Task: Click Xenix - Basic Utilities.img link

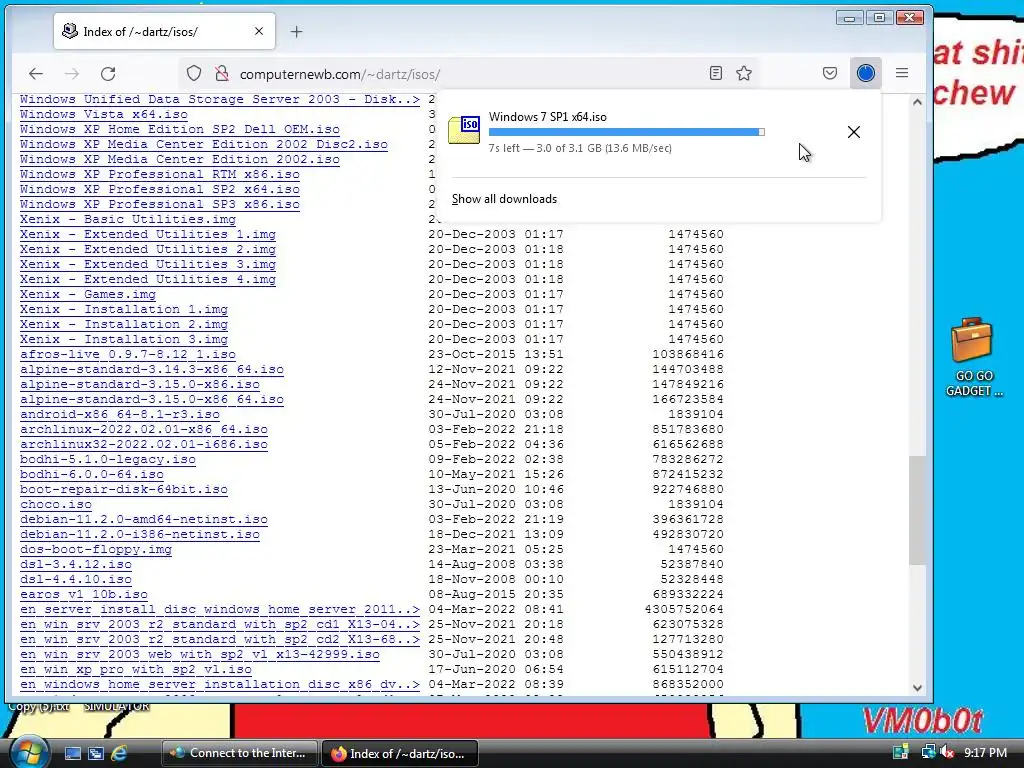Action: coord(127,219)
